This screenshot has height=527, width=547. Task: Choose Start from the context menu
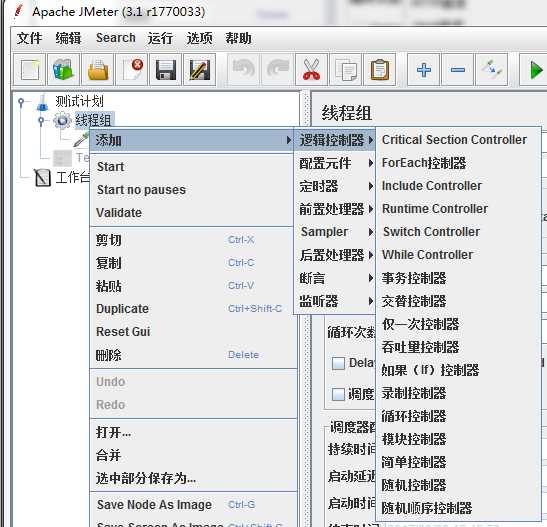[192, 167]
